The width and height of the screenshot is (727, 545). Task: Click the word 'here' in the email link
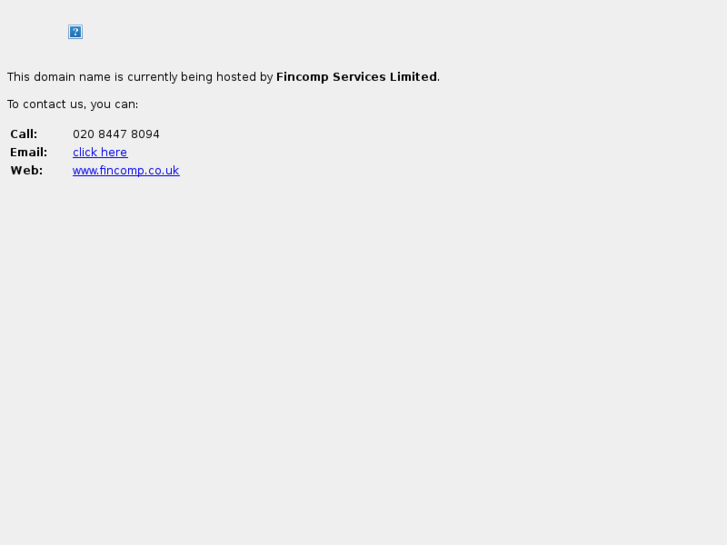point(114,152)
